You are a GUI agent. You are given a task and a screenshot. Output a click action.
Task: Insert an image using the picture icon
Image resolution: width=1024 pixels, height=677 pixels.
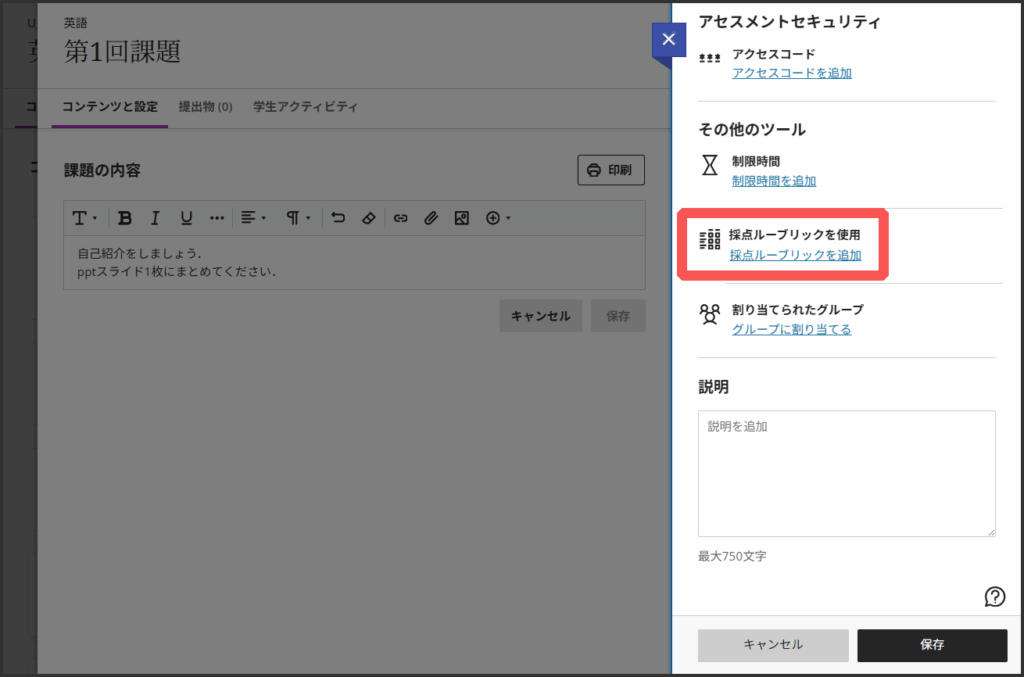pyautogui.click(x=462, y=218)
